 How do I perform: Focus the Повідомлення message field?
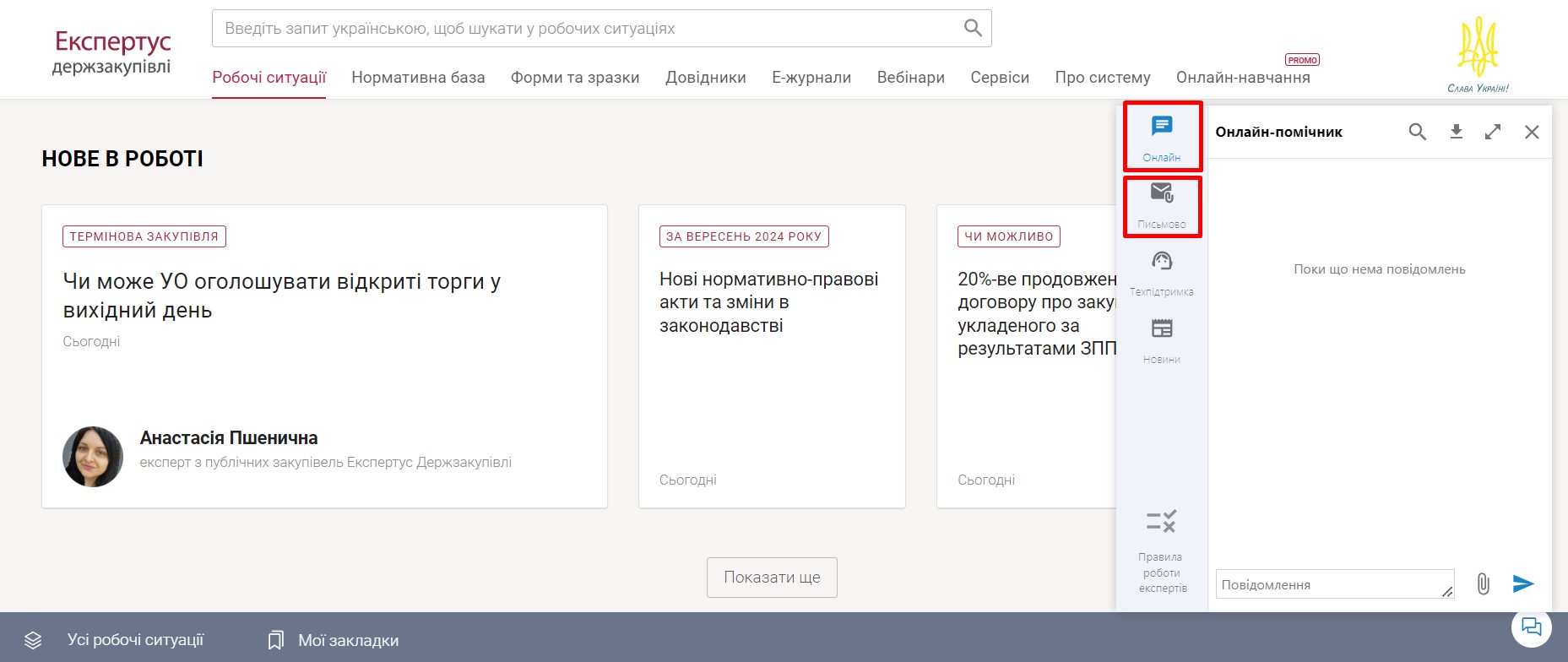coord(1335,584)
